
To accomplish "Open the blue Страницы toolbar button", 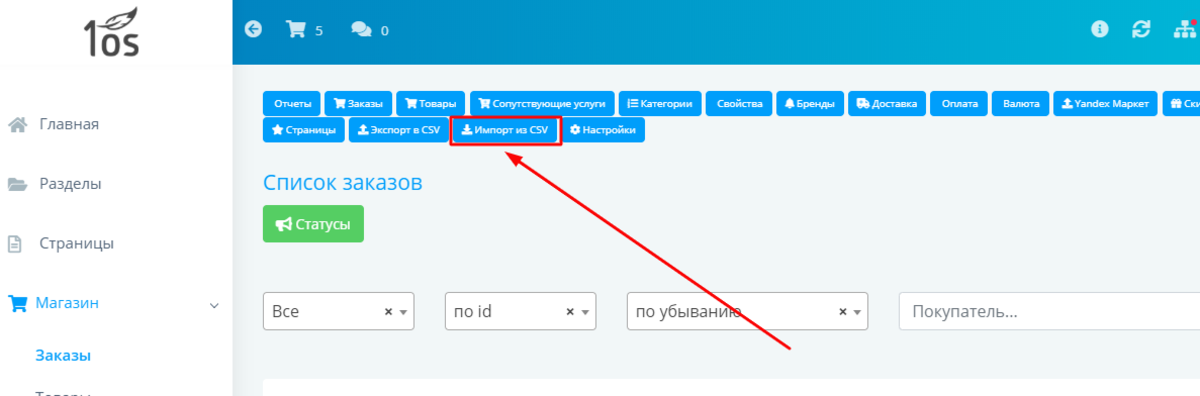I will [x=304, y=130].
